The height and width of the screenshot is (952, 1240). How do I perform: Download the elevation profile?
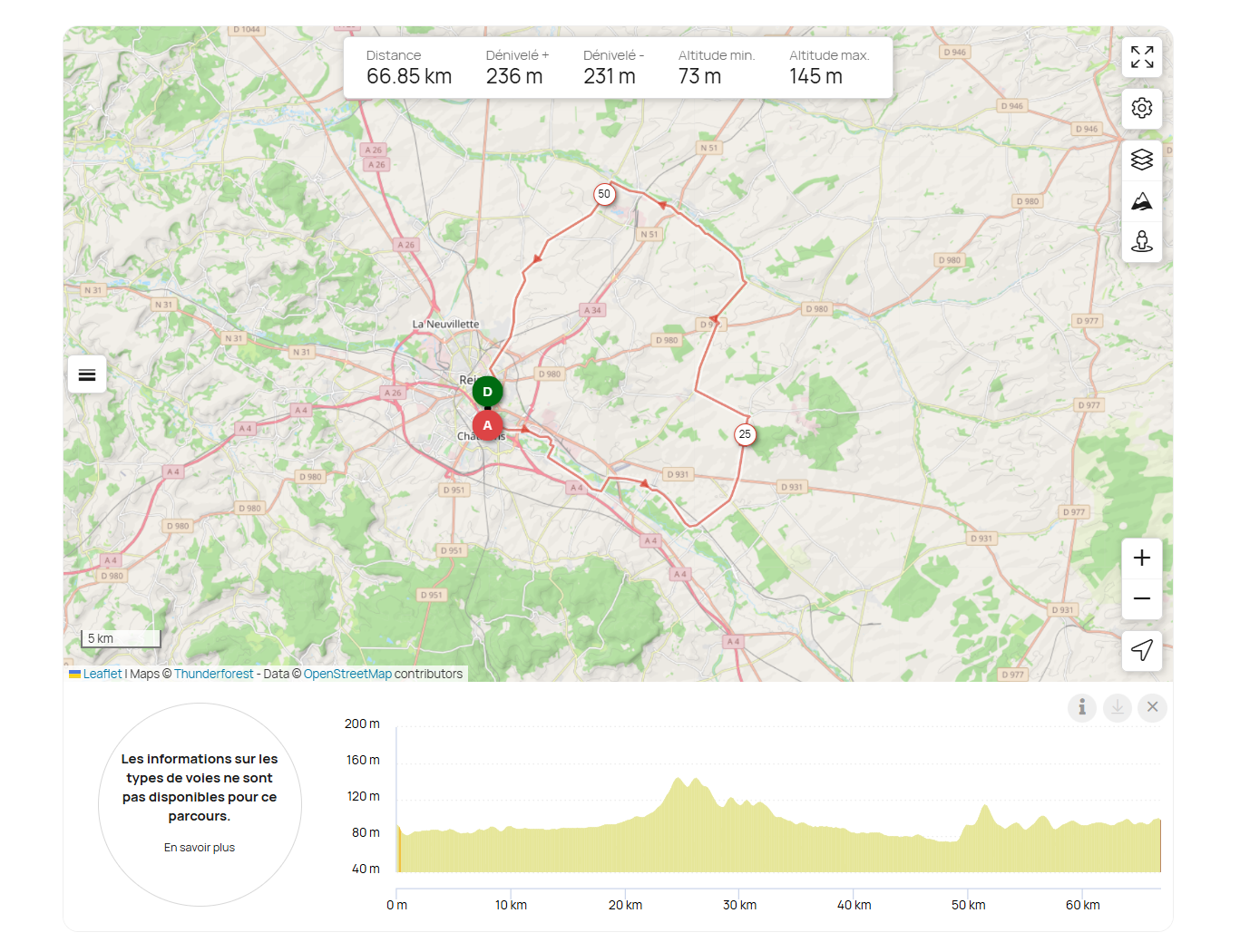[x=1118, y=707]
